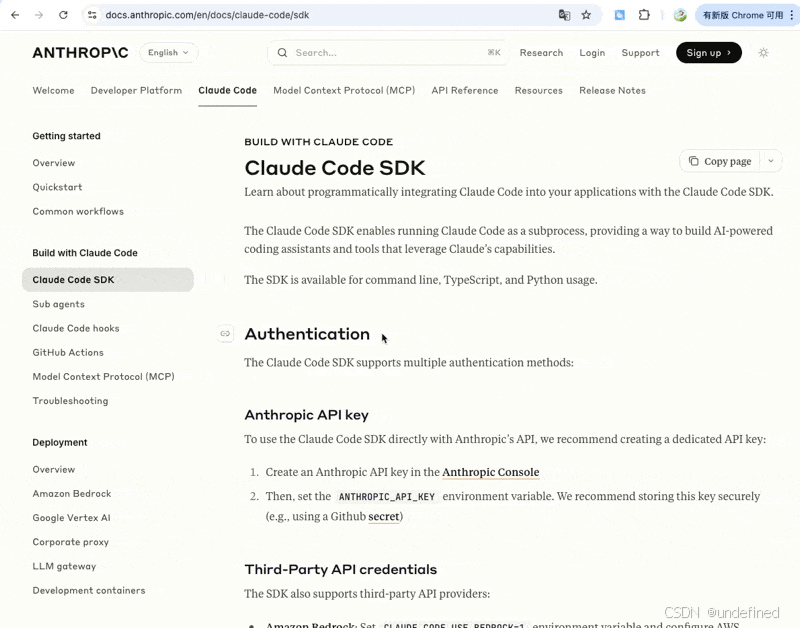Click Third-Party API credentials heading
800x628 pixels.
click(341, 569)
